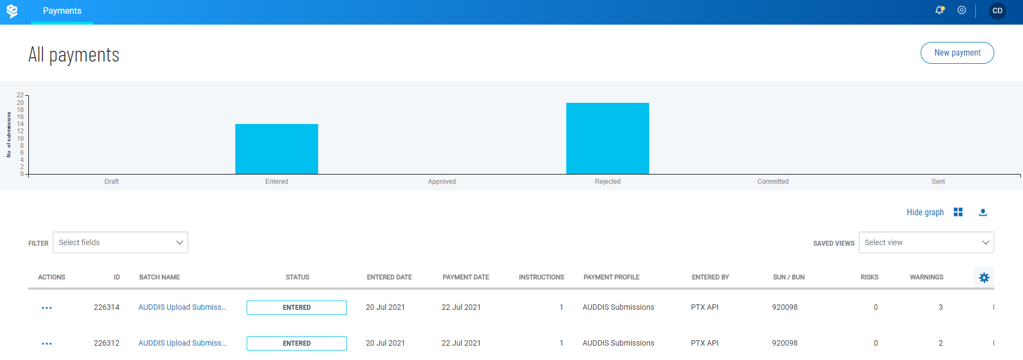Viewport: 1023px width, 360px height.
Task: Open the Select fields filter dropdown
Action: [x=120, y=242]
